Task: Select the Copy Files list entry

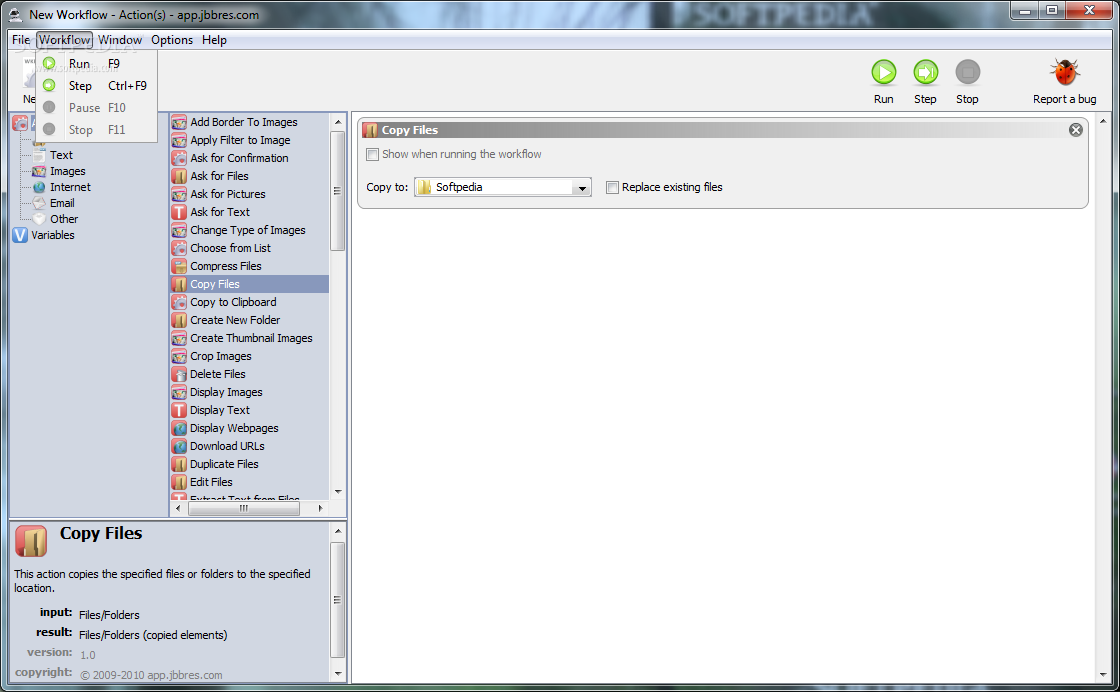Action: 249,284
